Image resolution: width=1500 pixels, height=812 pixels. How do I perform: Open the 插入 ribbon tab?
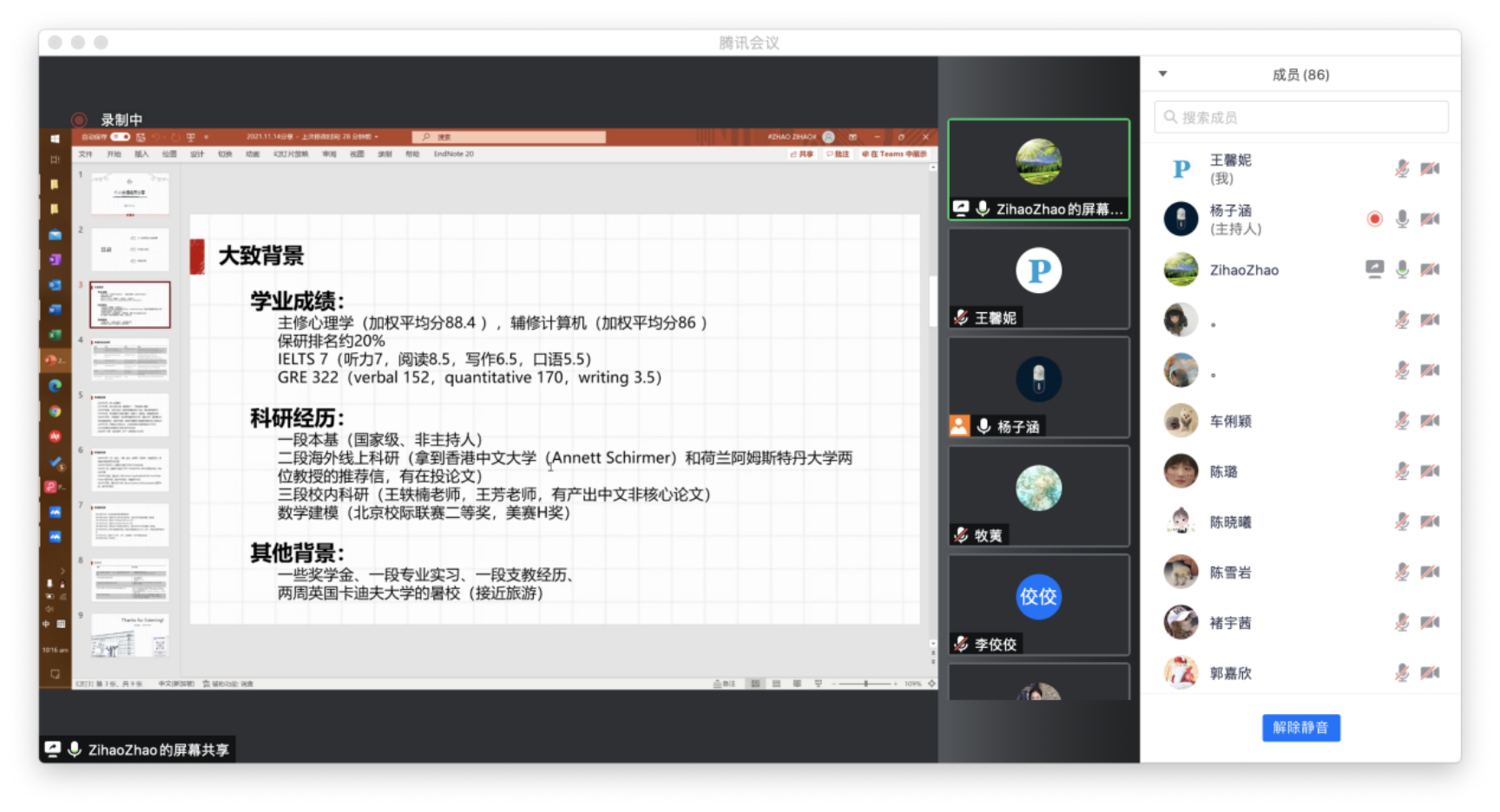tap(141, 154)
